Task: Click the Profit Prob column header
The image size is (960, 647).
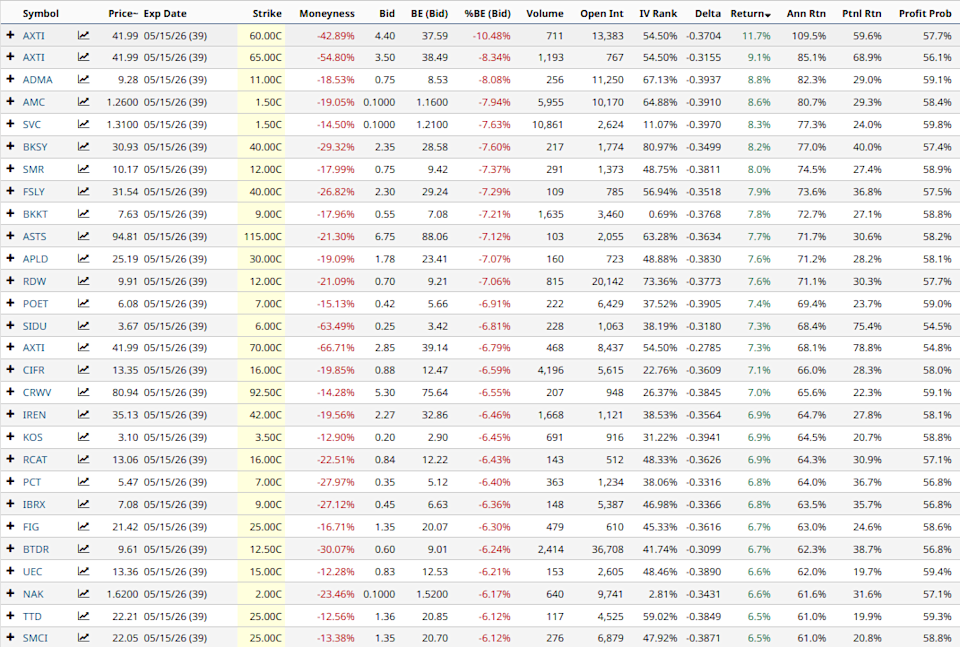Action: pyautogui.click(x=925, y=14)
